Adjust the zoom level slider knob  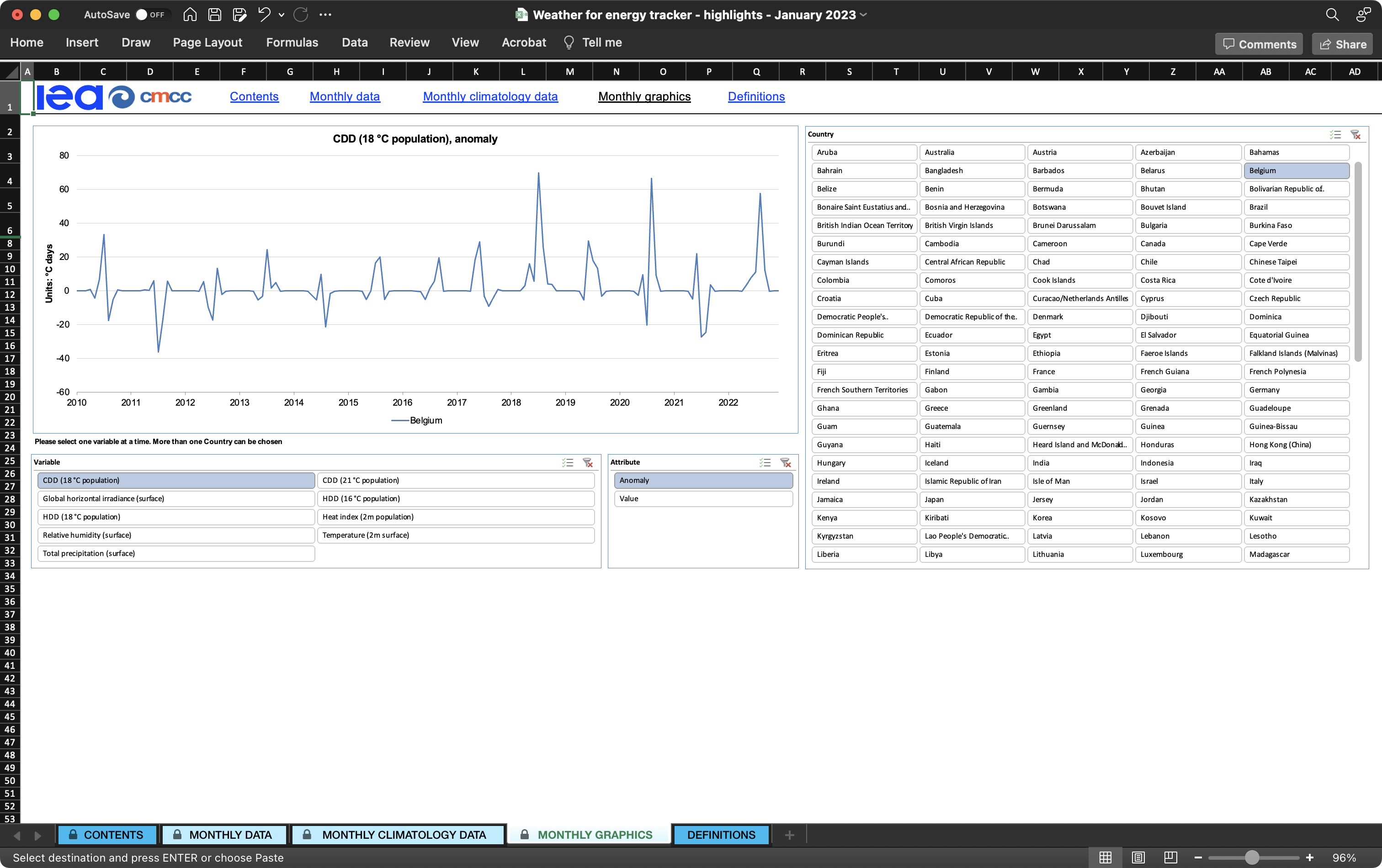pos(1252,857)
